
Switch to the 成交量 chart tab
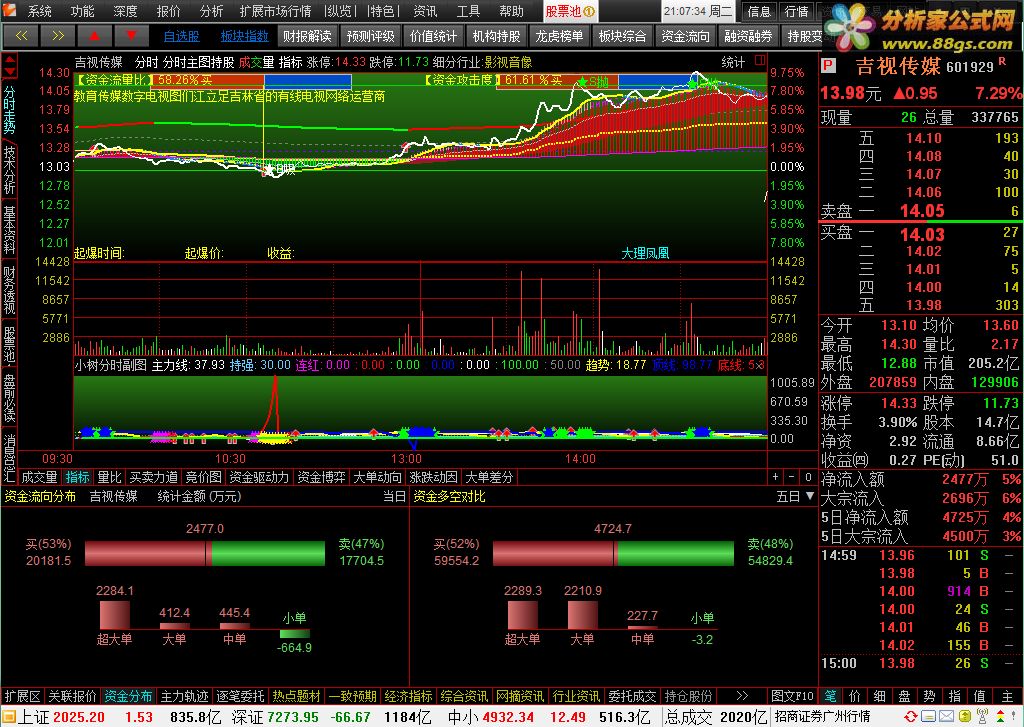pos(39,477)
